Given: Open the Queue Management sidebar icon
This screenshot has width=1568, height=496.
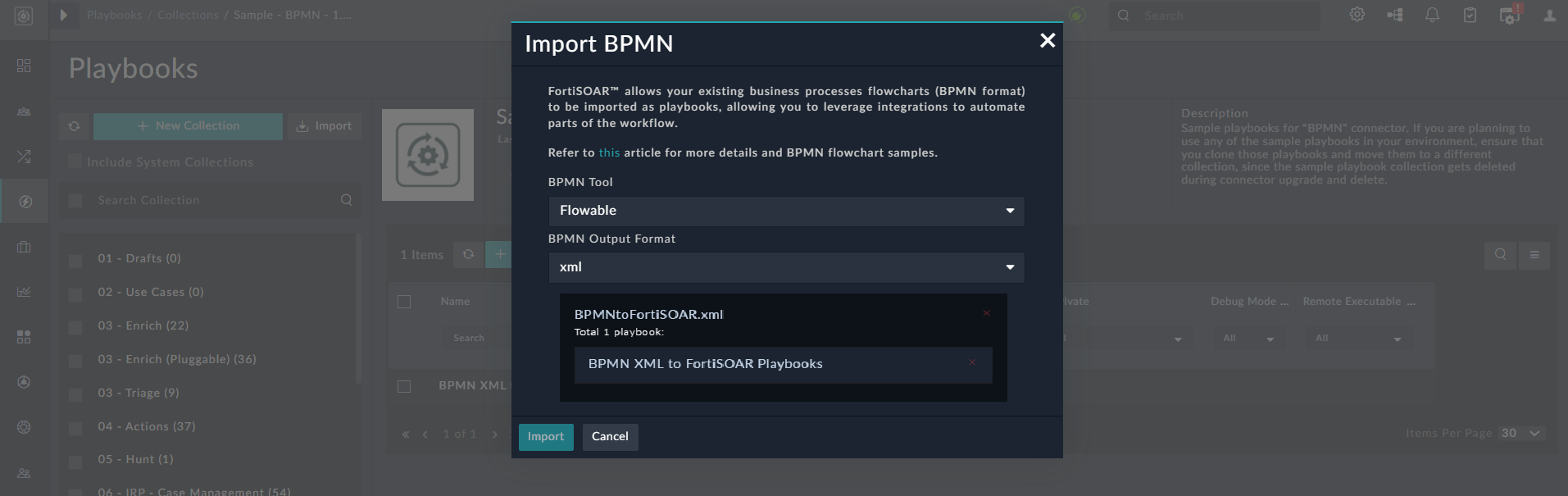Looking at the screenshot, I should (24, 111).
